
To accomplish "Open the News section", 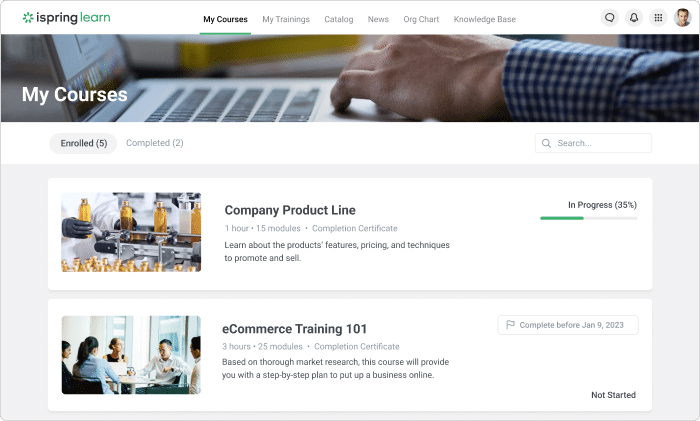I will click(x=378, y=19).
